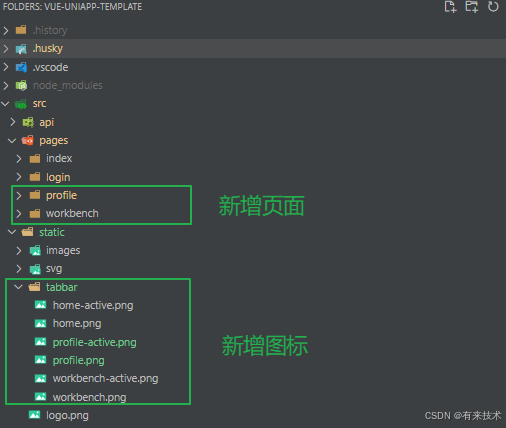506x428 pixels.
Task: Collapse the tabbar folder chevron
Action: click(x=19, y=287)
